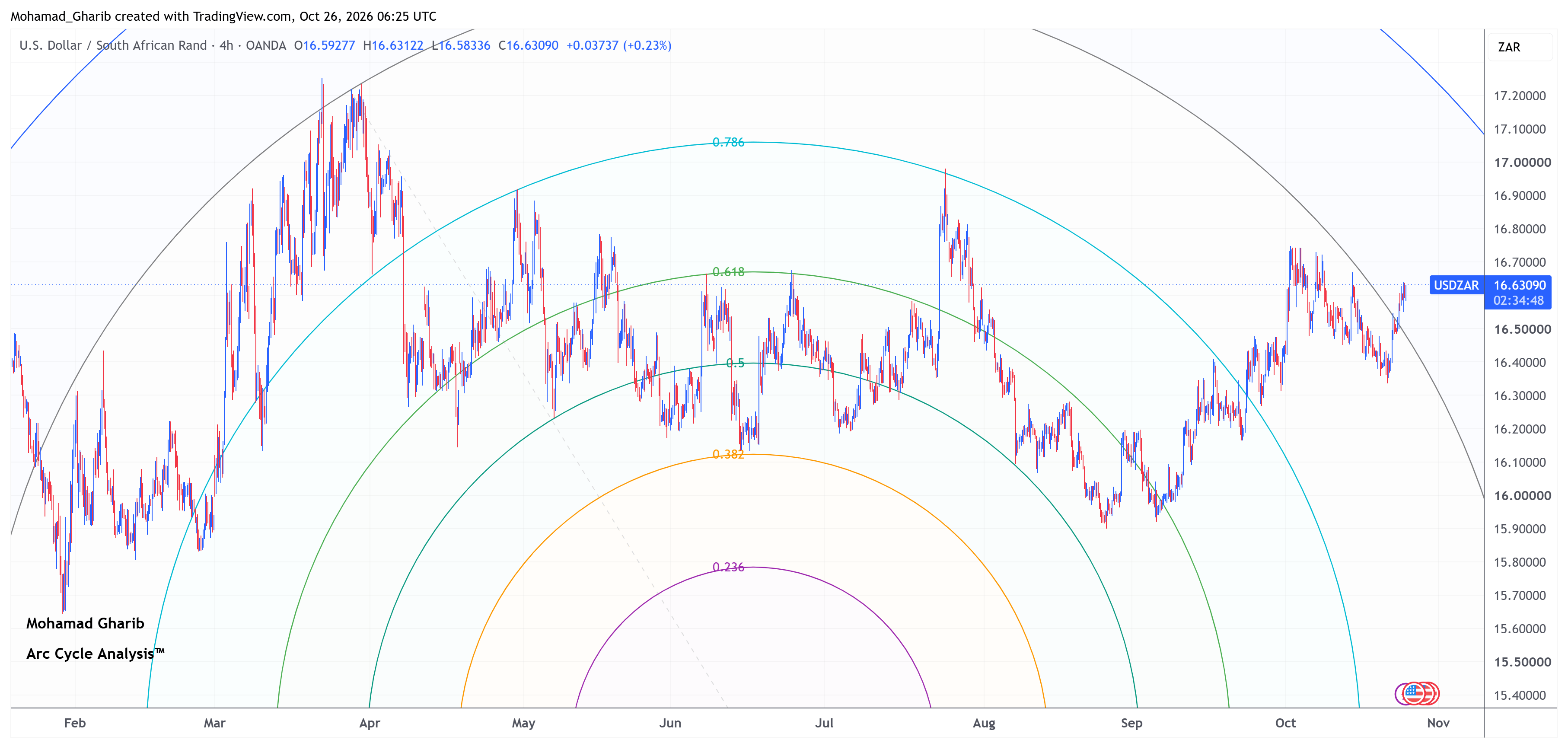This screenshot has height=743, width=1568.
Task: Click the 16.00000 price scale label
Action: [1522, 496]
